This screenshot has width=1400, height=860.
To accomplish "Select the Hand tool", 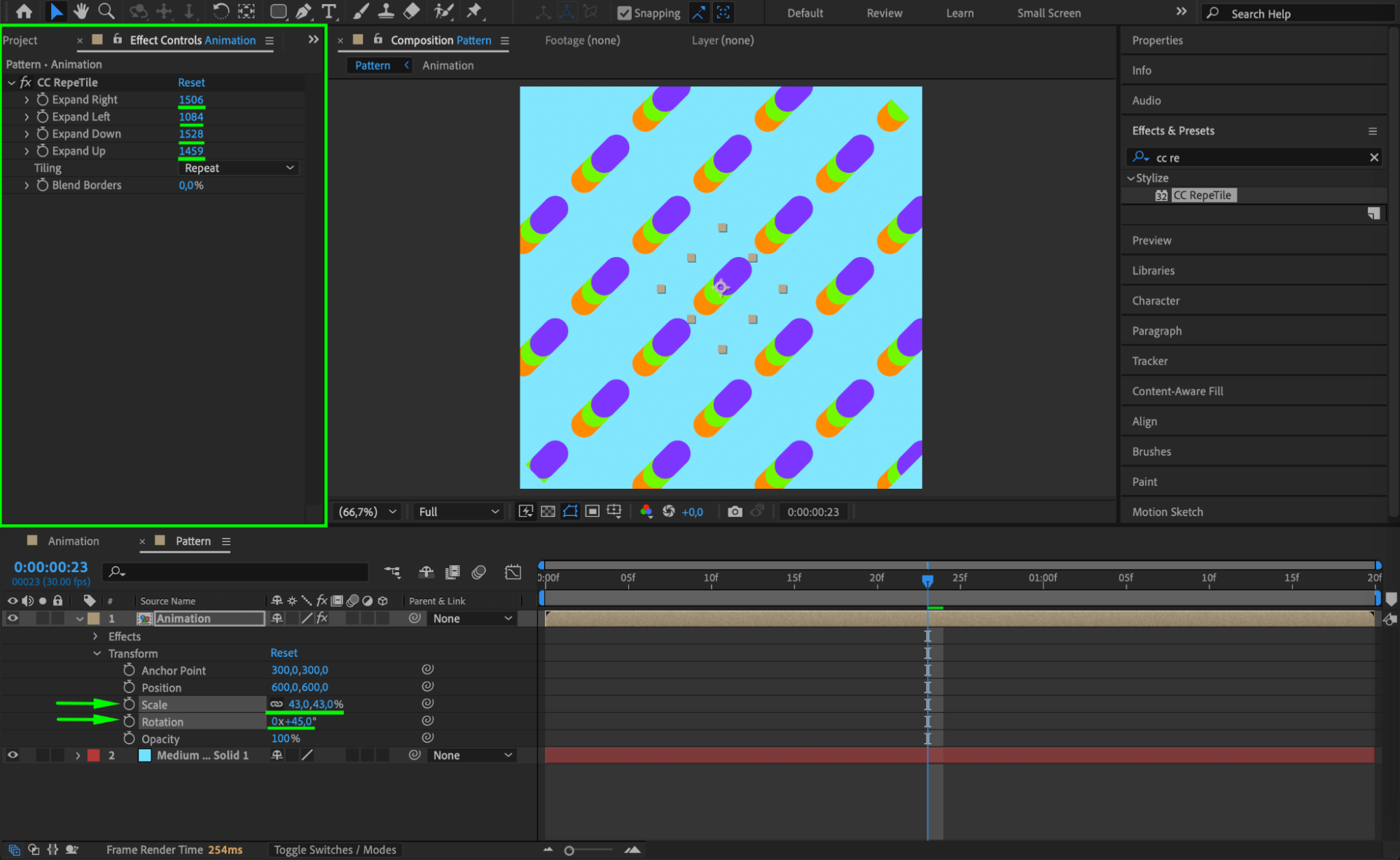I will coord(81,11).
